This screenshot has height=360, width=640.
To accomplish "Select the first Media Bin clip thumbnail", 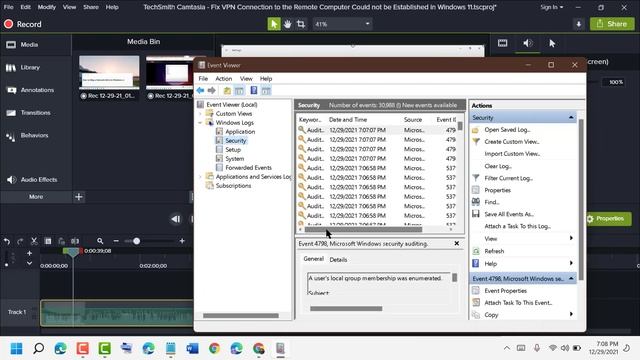I will (x=109, y=72).
